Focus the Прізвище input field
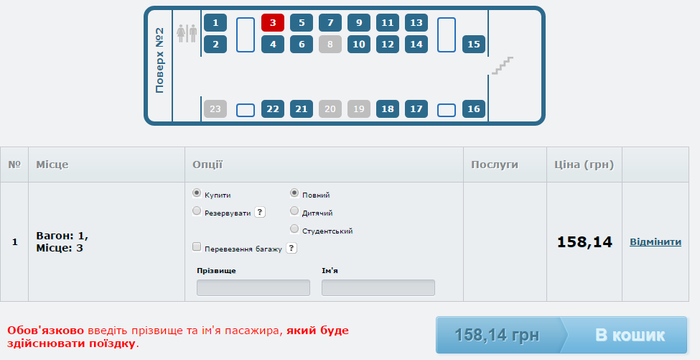 253,288
